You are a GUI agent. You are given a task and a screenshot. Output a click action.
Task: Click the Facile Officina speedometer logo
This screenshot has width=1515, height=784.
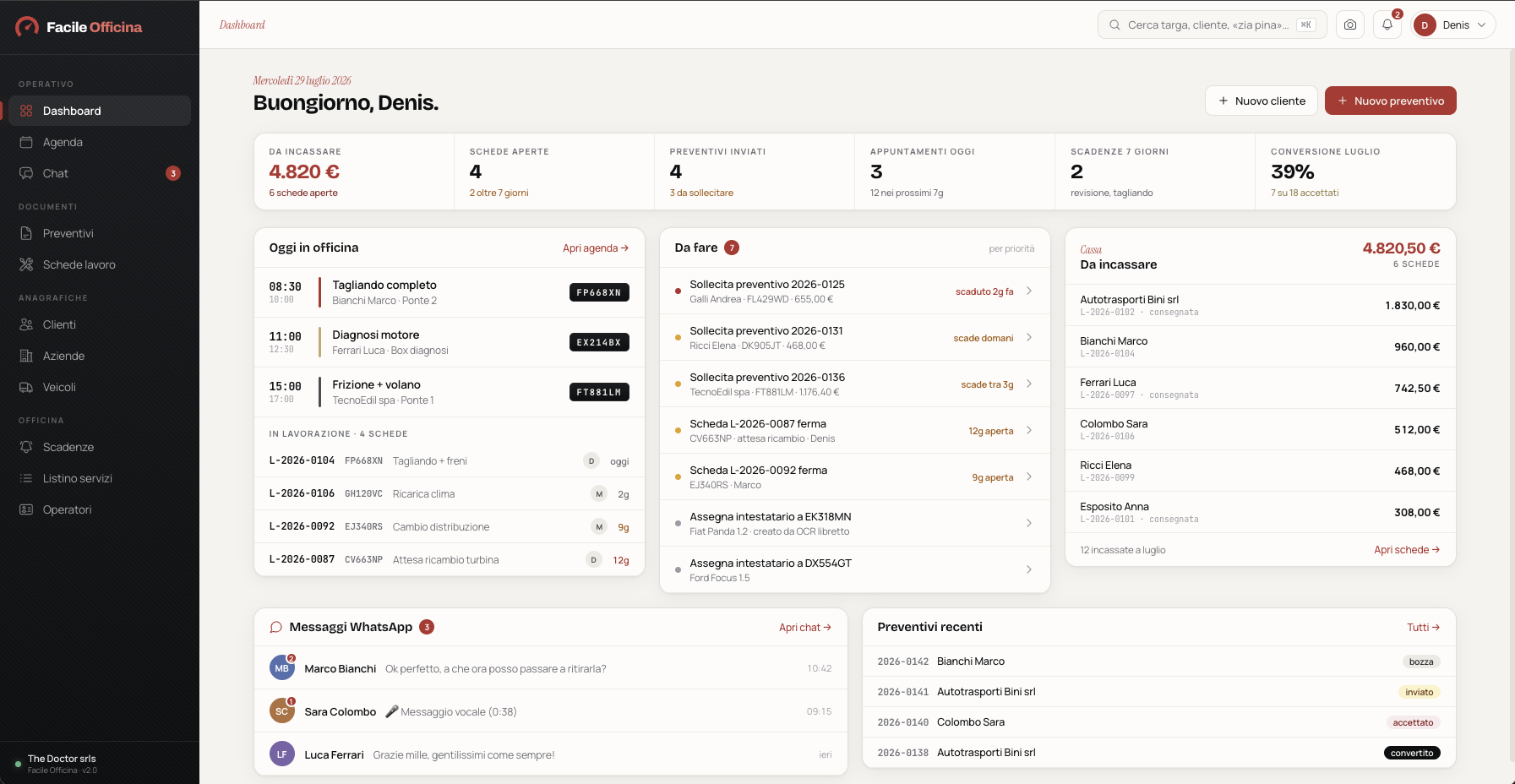tap(27, 27)
